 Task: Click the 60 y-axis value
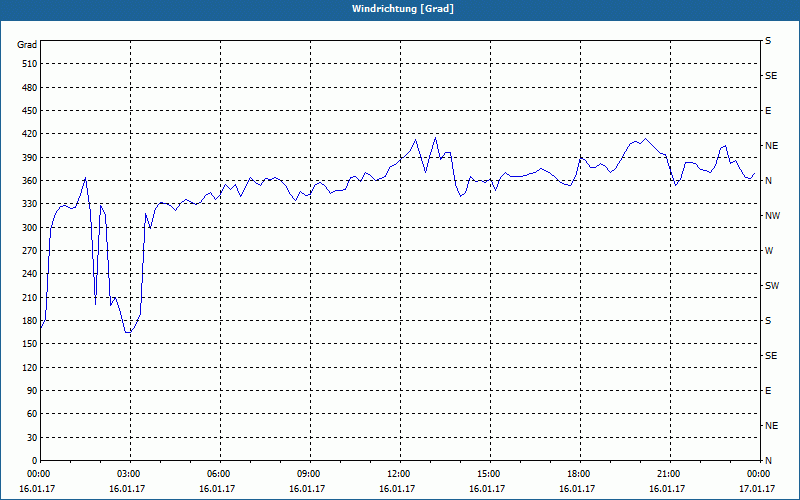(32, 414)
